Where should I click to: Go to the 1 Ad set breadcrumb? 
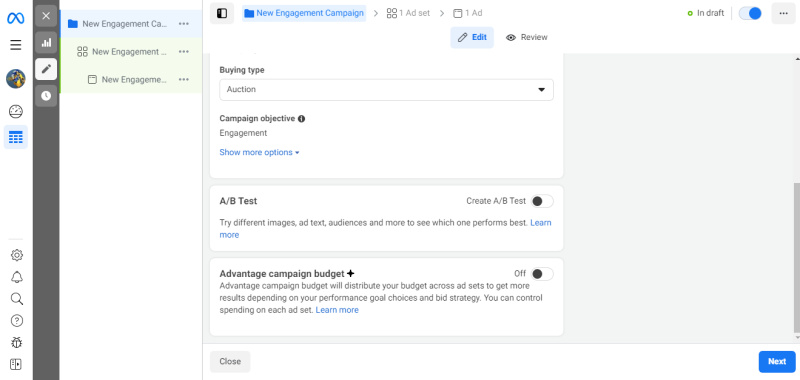(408, 13)
